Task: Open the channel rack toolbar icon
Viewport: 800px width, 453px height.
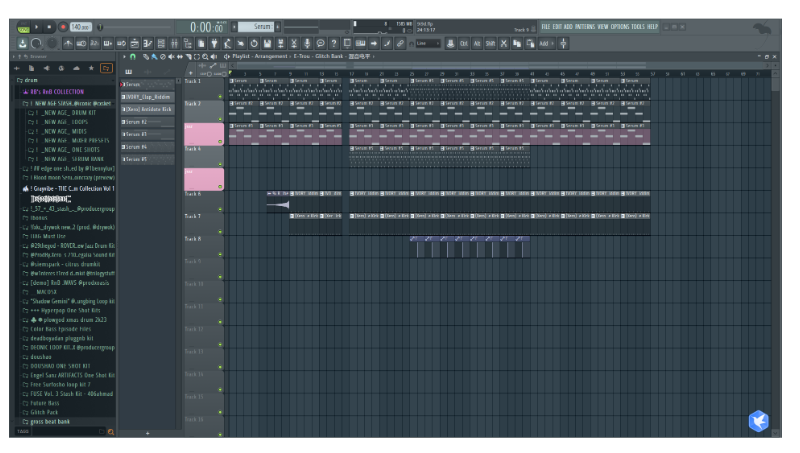Action: pos(161,44)
